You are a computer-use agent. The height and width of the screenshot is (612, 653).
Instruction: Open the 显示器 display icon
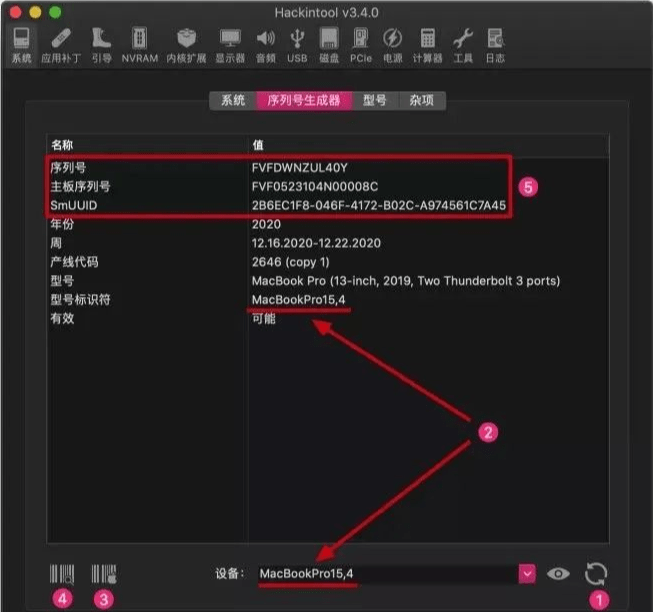[x=230, y=45]
